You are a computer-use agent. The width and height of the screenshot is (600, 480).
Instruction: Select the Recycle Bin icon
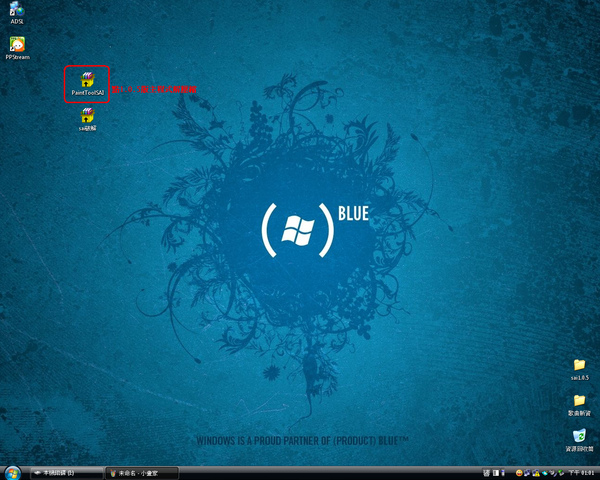pos(579,440)
